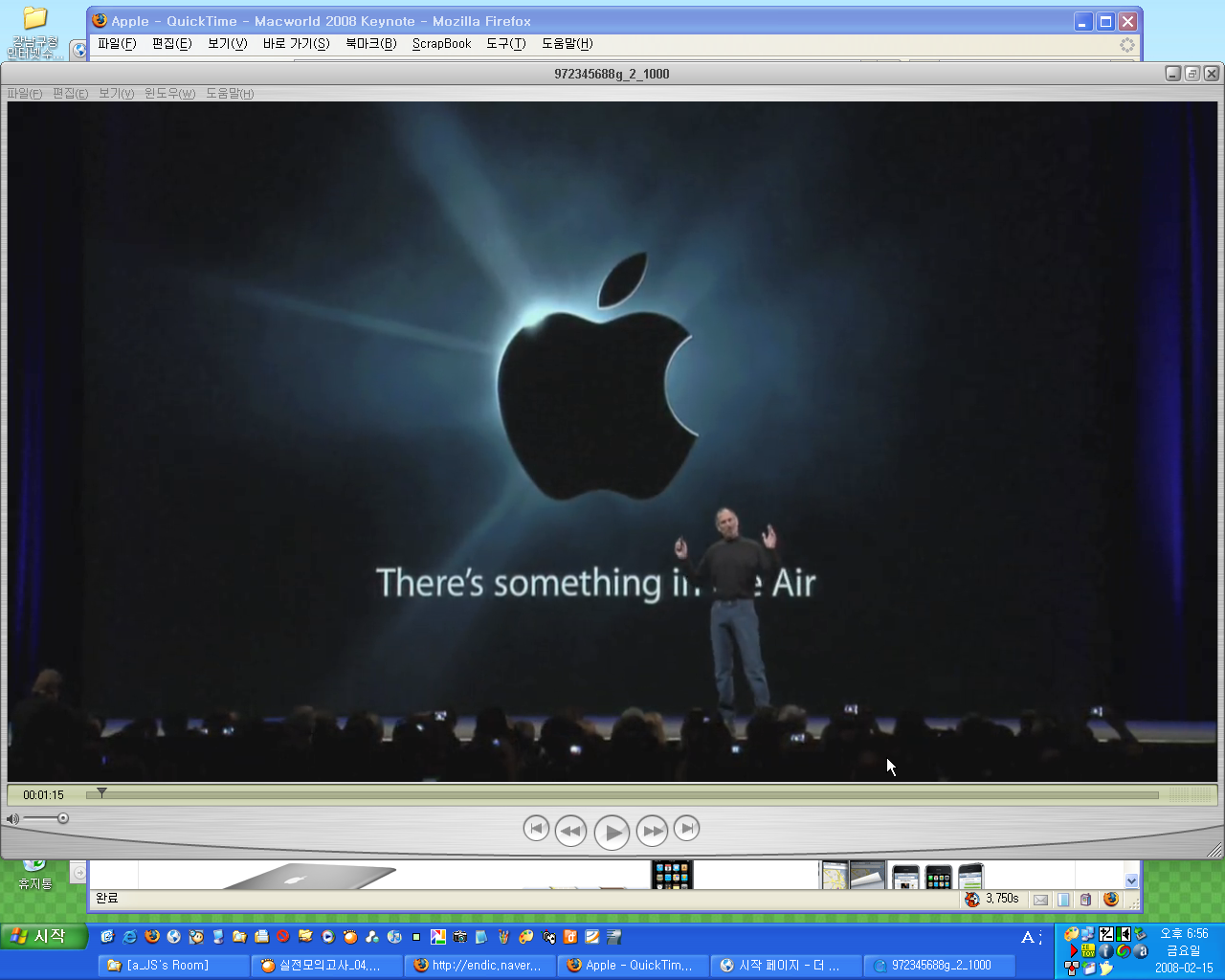Screen dimensions: 1225x980
Task: Click the network computers tray icon
Action: pyautogui.click(x=1088, y=933)
